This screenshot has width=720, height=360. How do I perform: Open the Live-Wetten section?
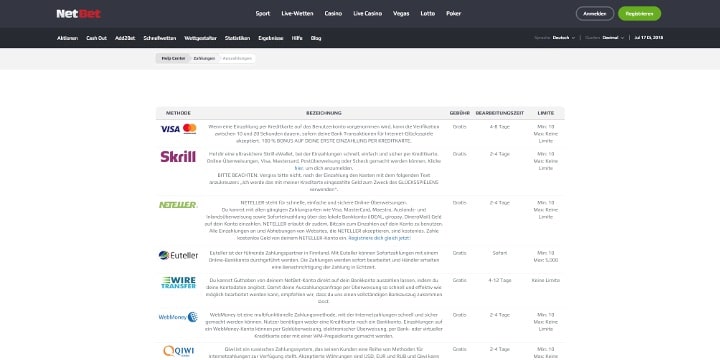click(297, 14)
